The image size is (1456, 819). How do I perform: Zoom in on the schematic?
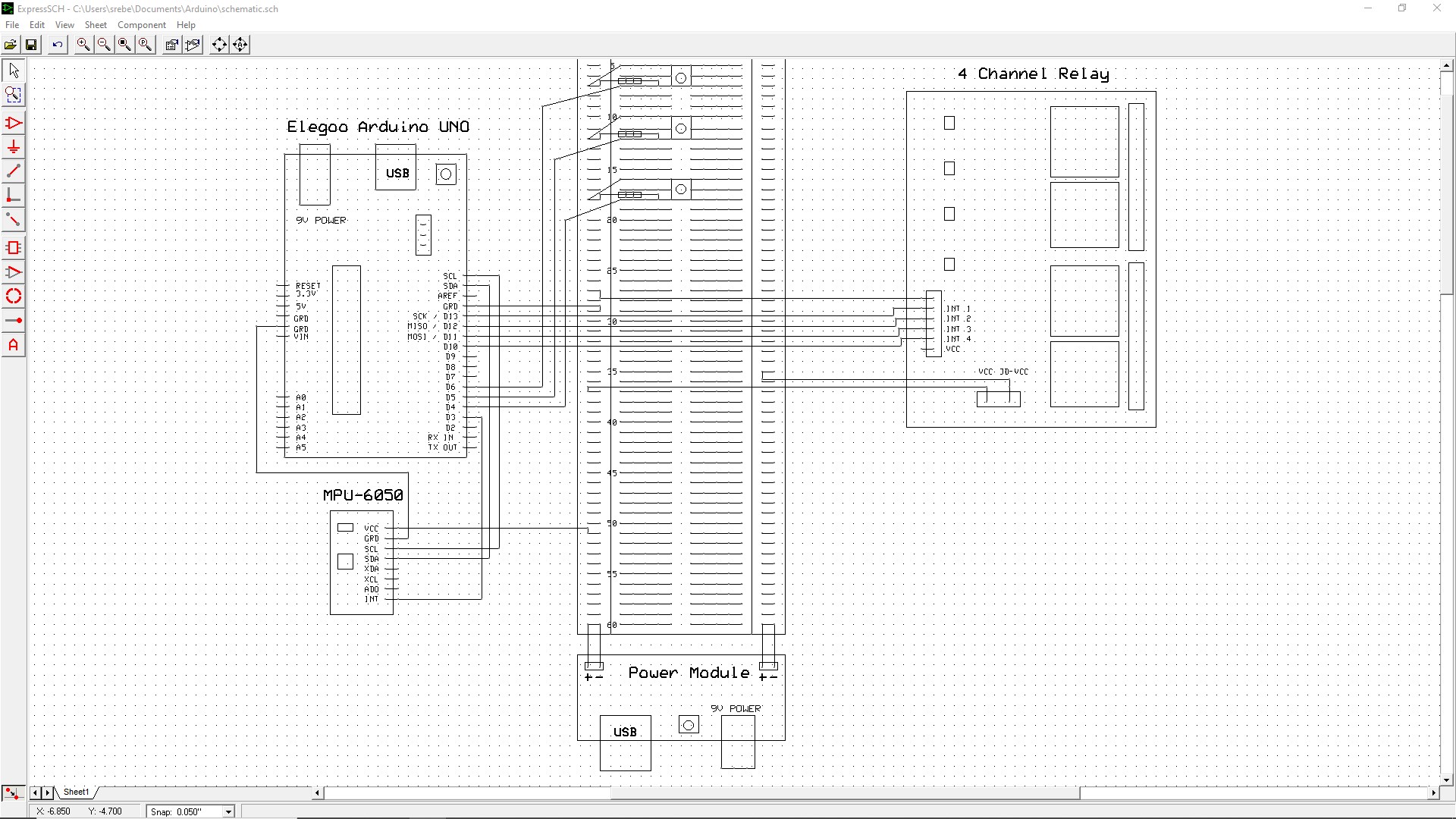[x=83, y=44]
